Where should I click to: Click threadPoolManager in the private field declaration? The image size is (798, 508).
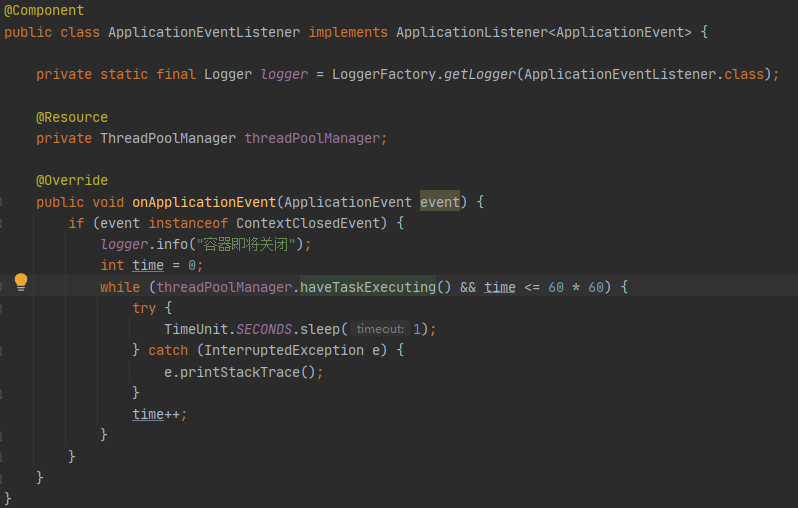[x=312, y=138]
